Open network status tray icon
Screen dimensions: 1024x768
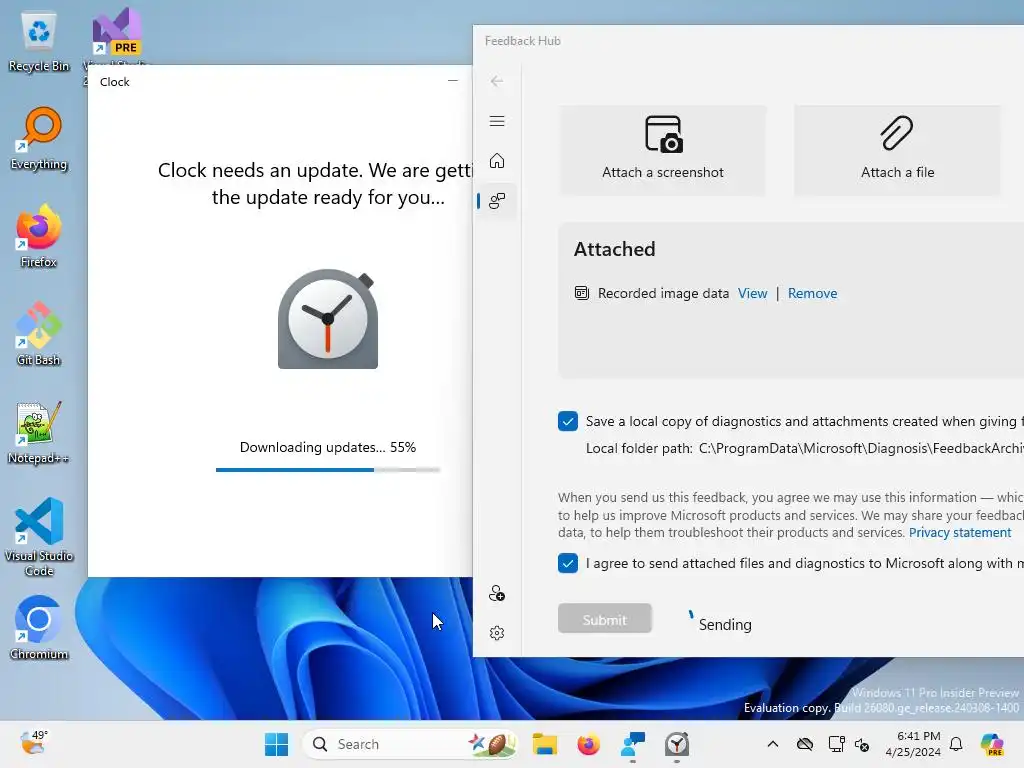pyautogui.click(x=836, y=744)
